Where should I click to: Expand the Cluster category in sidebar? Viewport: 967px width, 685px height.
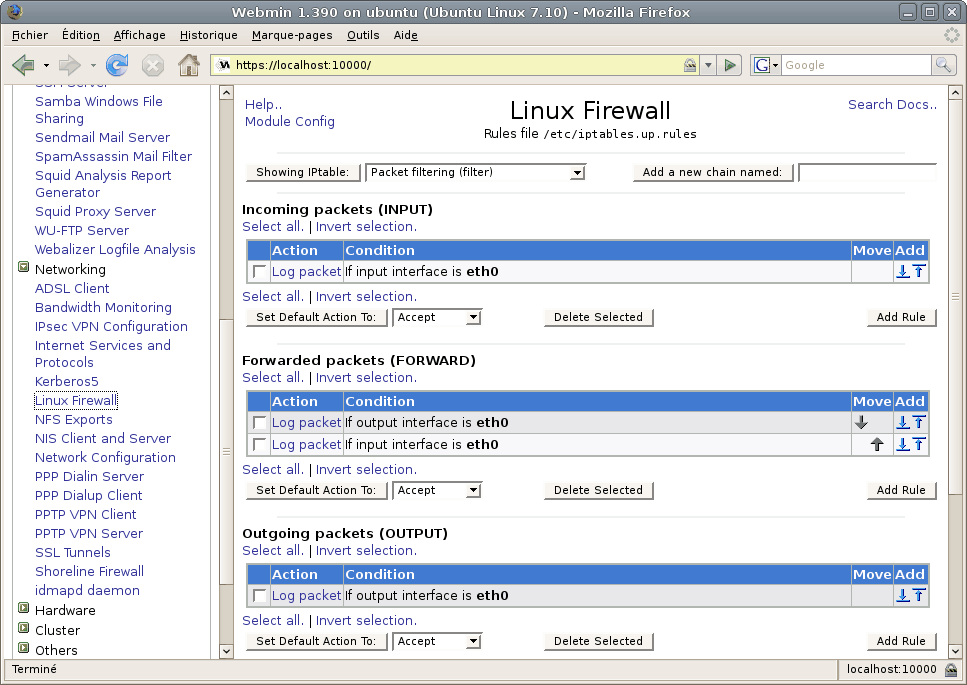tap(23, 628)
